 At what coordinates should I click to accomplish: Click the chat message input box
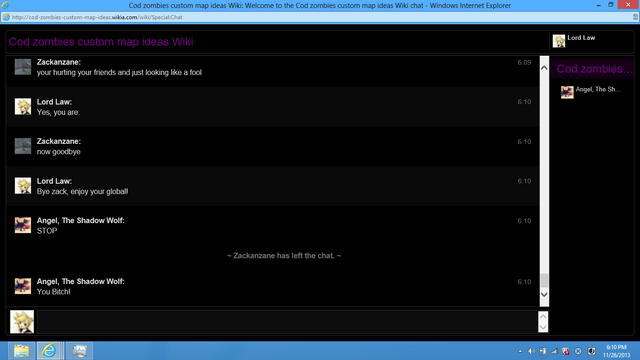tap(287, 322)
